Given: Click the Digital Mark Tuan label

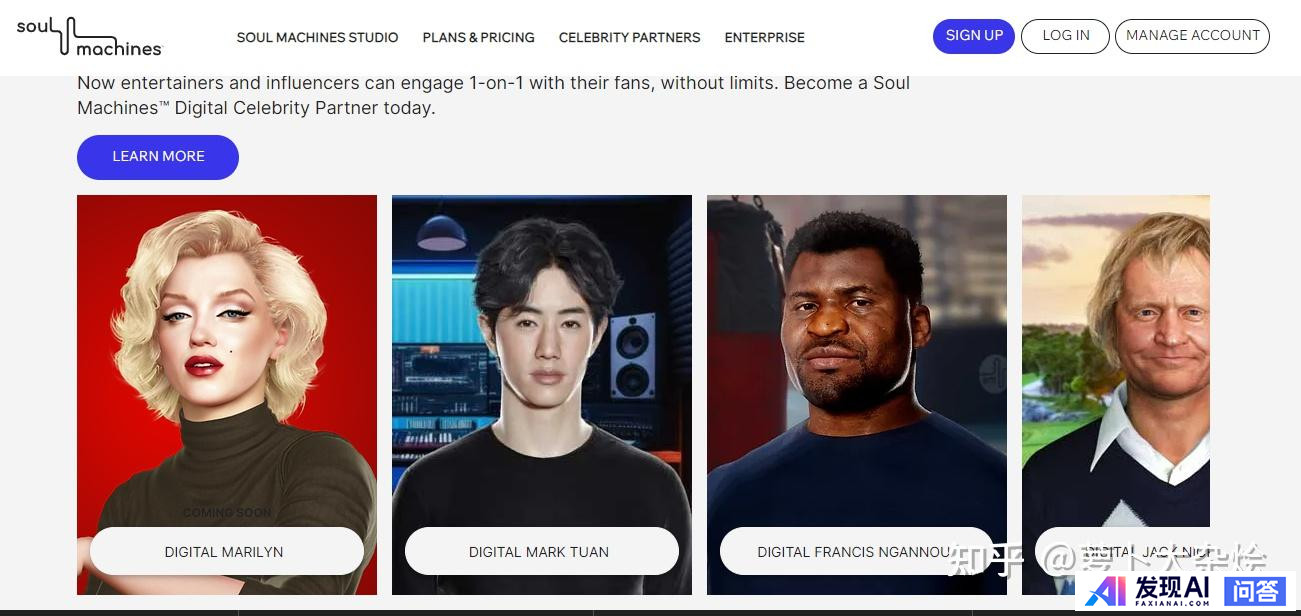Looking at the screenshot, I should 542,551.
